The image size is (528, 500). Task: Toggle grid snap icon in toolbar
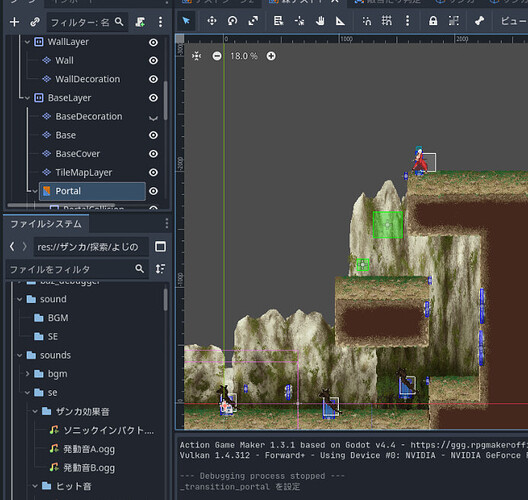click(387, 21)
